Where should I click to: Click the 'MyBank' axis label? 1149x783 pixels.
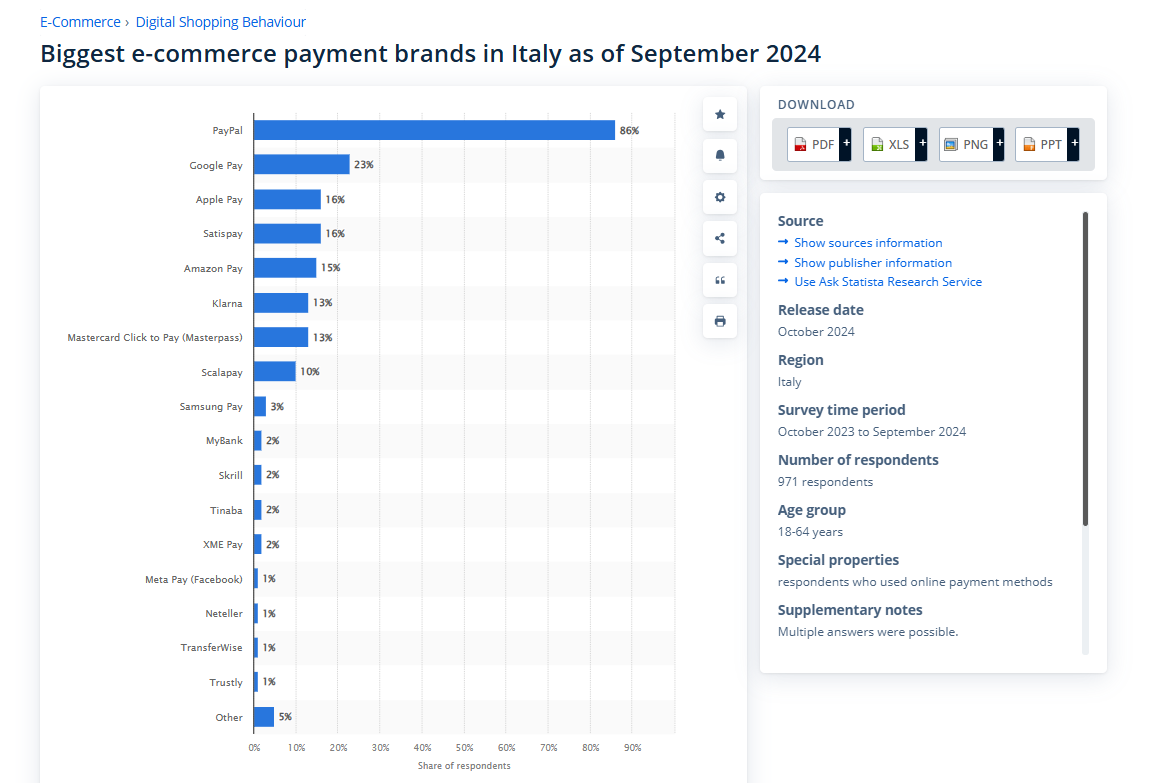tap(224, 441)
